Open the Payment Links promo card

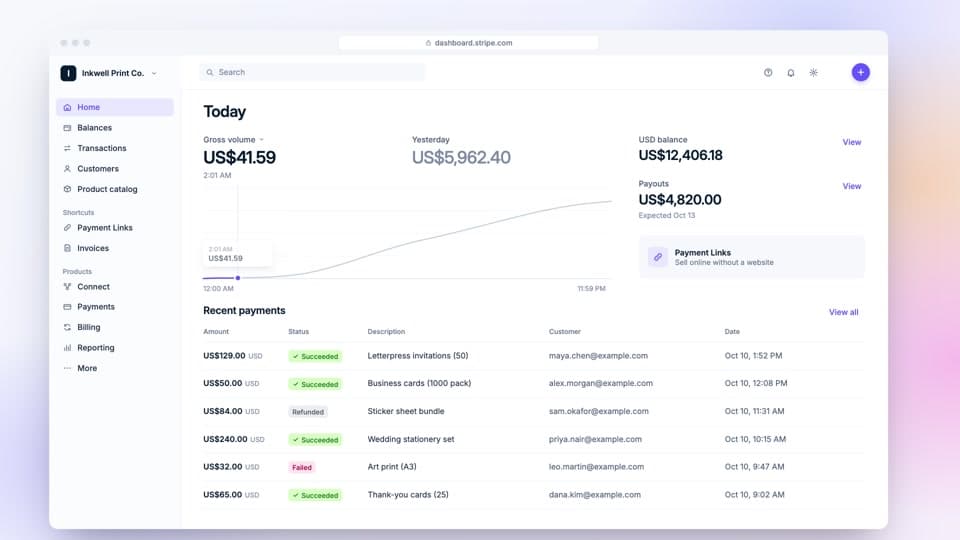[752, 257]
